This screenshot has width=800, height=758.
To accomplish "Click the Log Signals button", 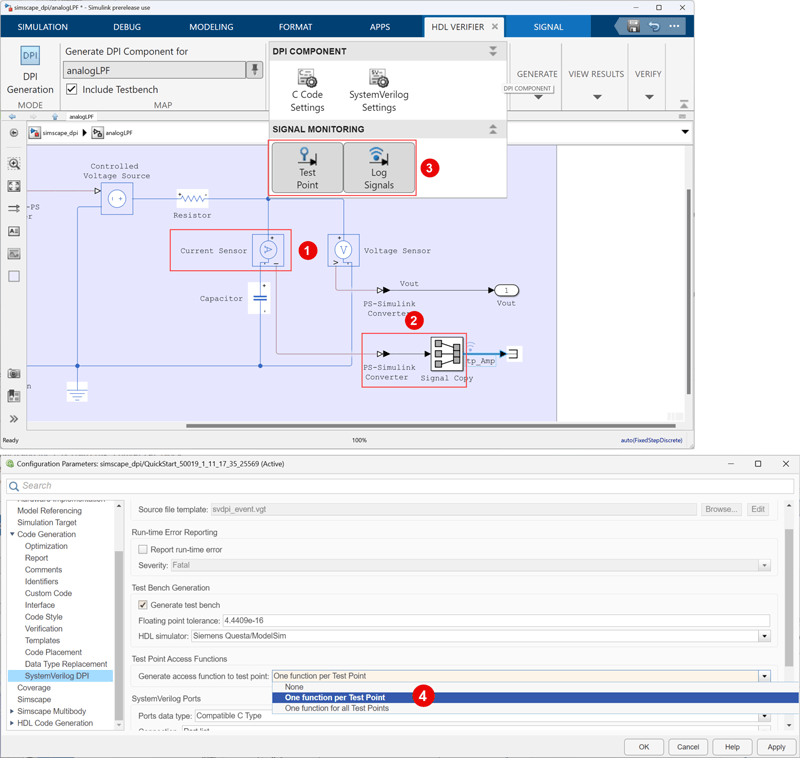I will (x=379, y=167).
